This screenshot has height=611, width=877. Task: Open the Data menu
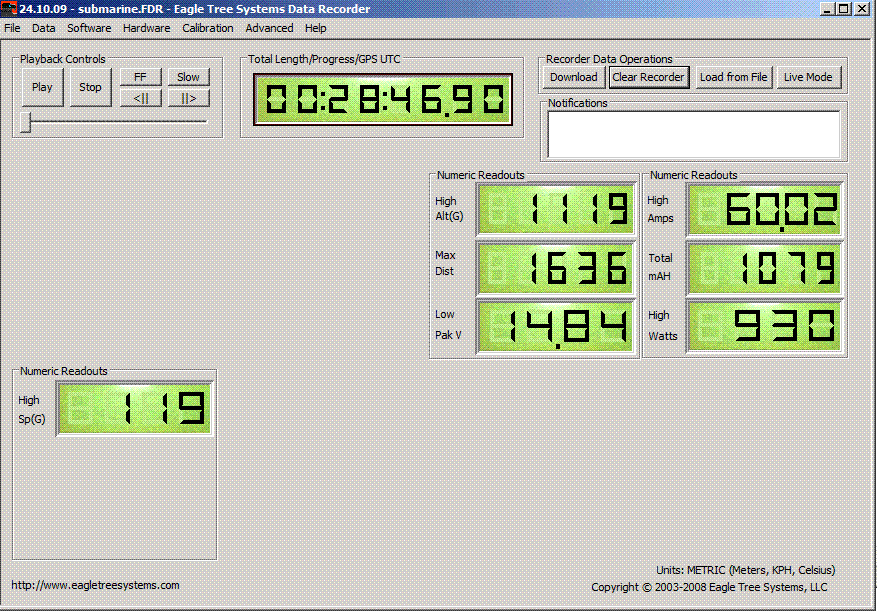click(x=44, y=28)
